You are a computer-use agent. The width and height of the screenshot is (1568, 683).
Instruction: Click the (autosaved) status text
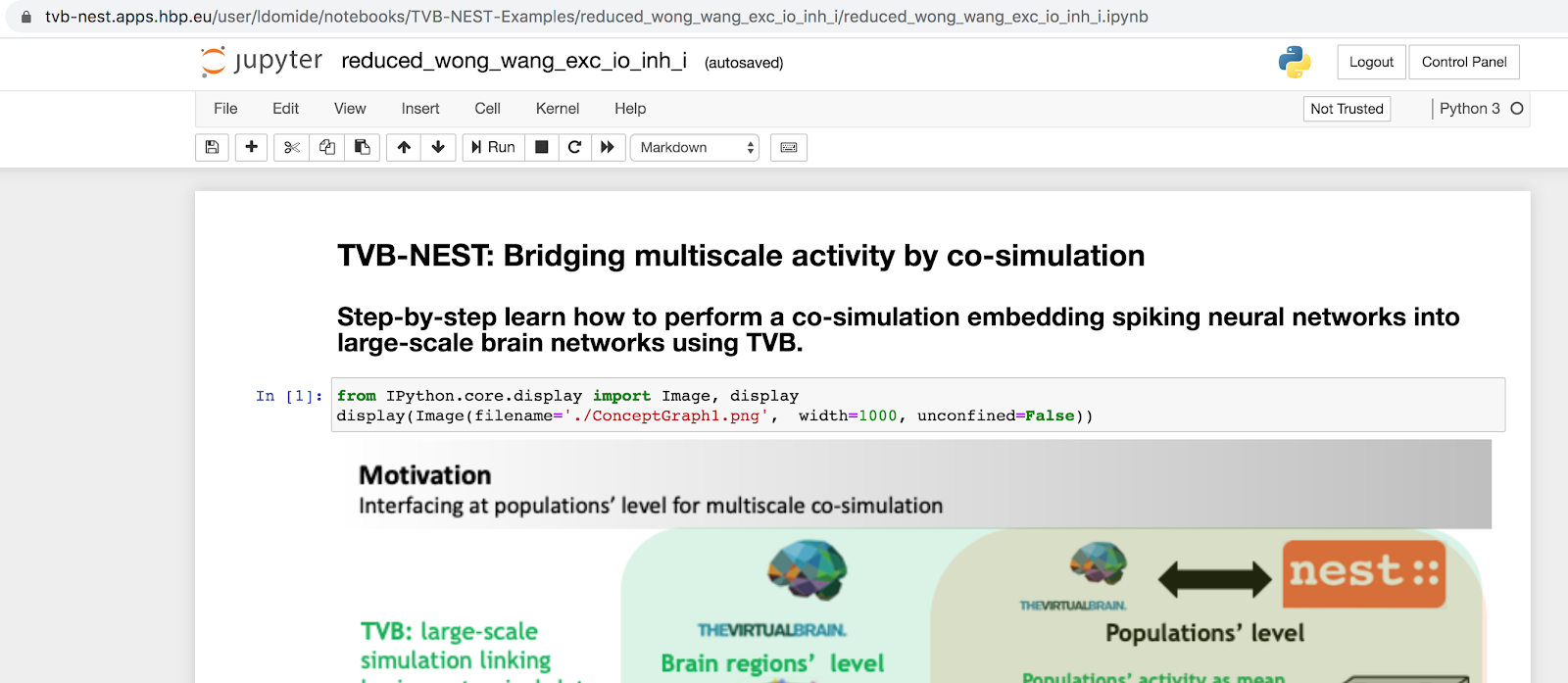(744, 63)
